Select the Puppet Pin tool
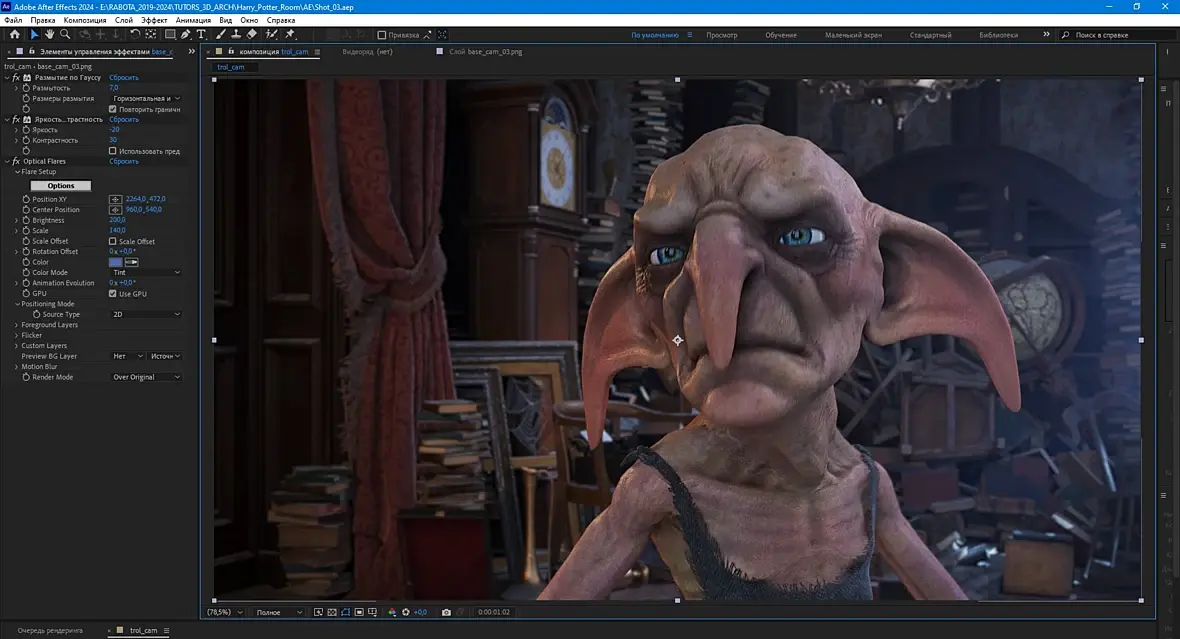This screenshot has width=1180, height=639. click(290, 34)
